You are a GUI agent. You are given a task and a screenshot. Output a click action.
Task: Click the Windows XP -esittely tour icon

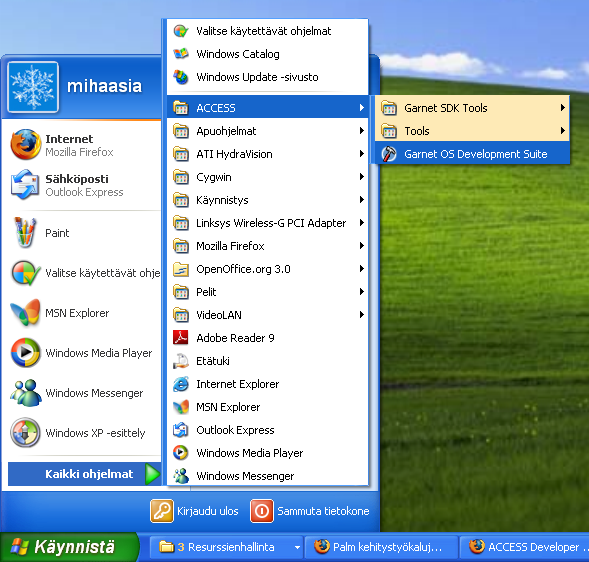[x=26, y=432]
